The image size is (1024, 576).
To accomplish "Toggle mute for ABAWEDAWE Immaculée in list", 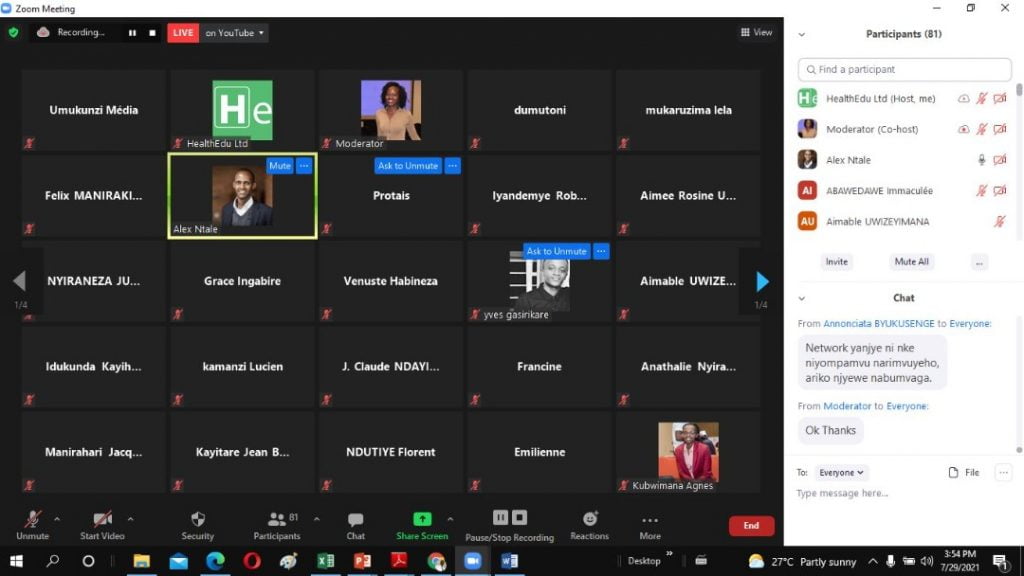I will point(982,191).
